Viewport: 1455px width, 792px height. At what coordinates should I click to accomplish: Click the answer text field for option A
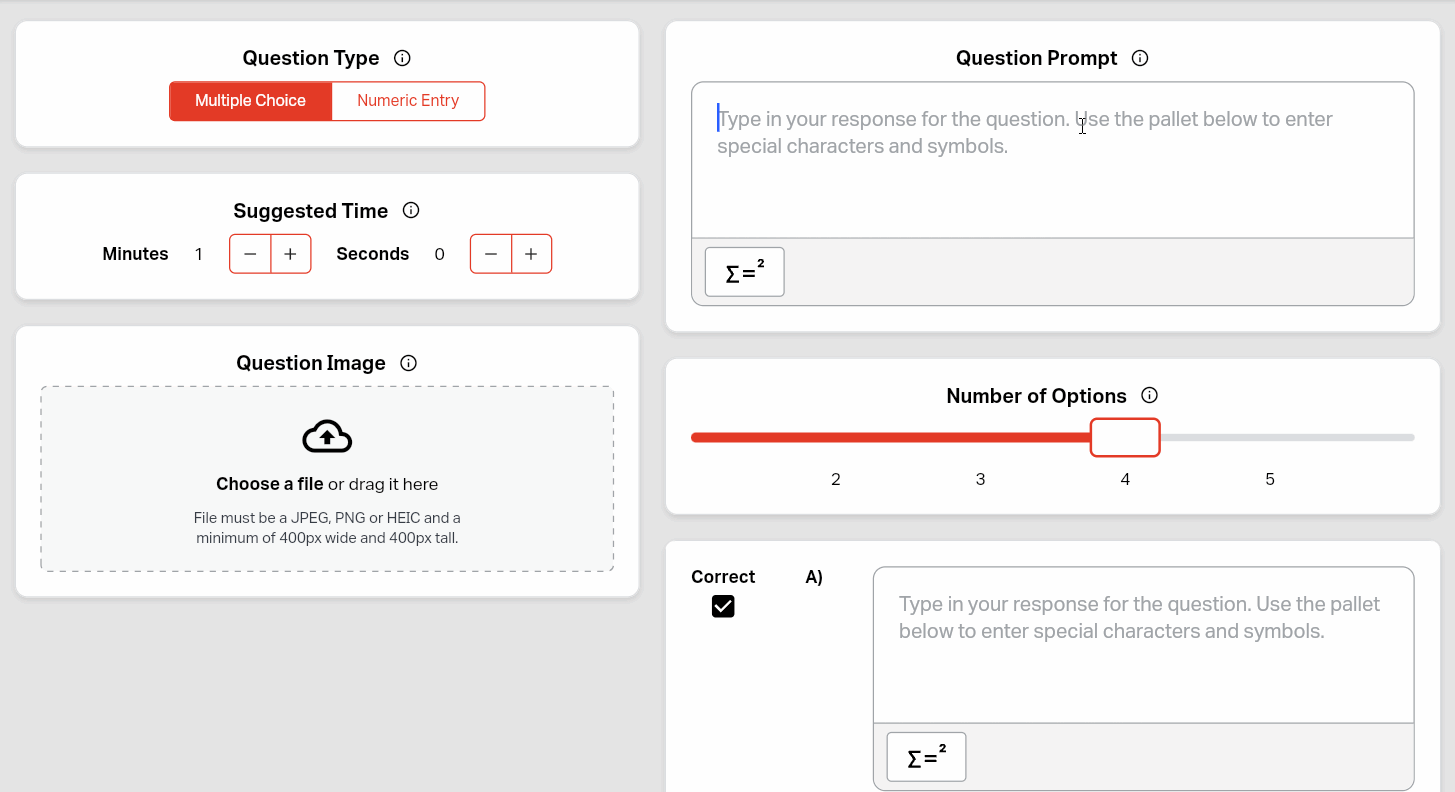1143,645
